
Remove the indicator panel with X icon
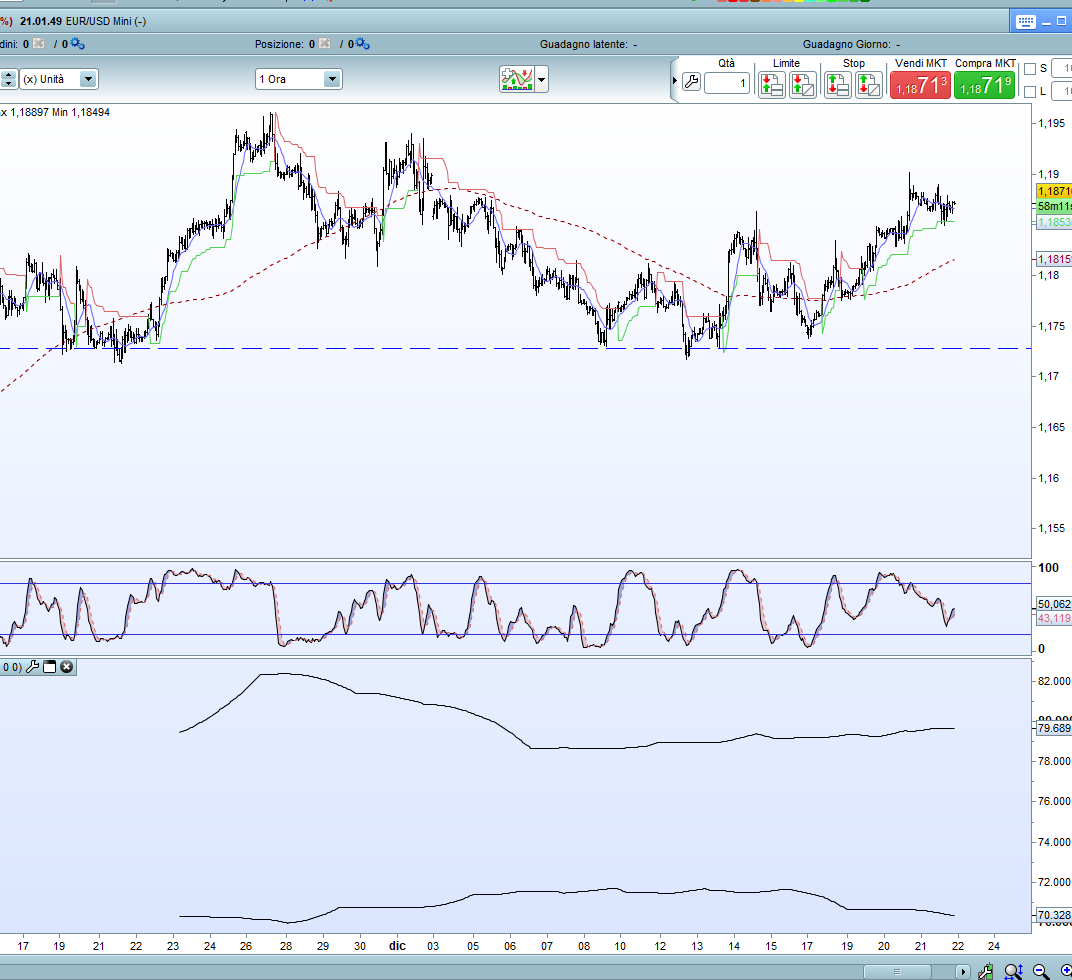pyautogui.click(x=66, y=667)
